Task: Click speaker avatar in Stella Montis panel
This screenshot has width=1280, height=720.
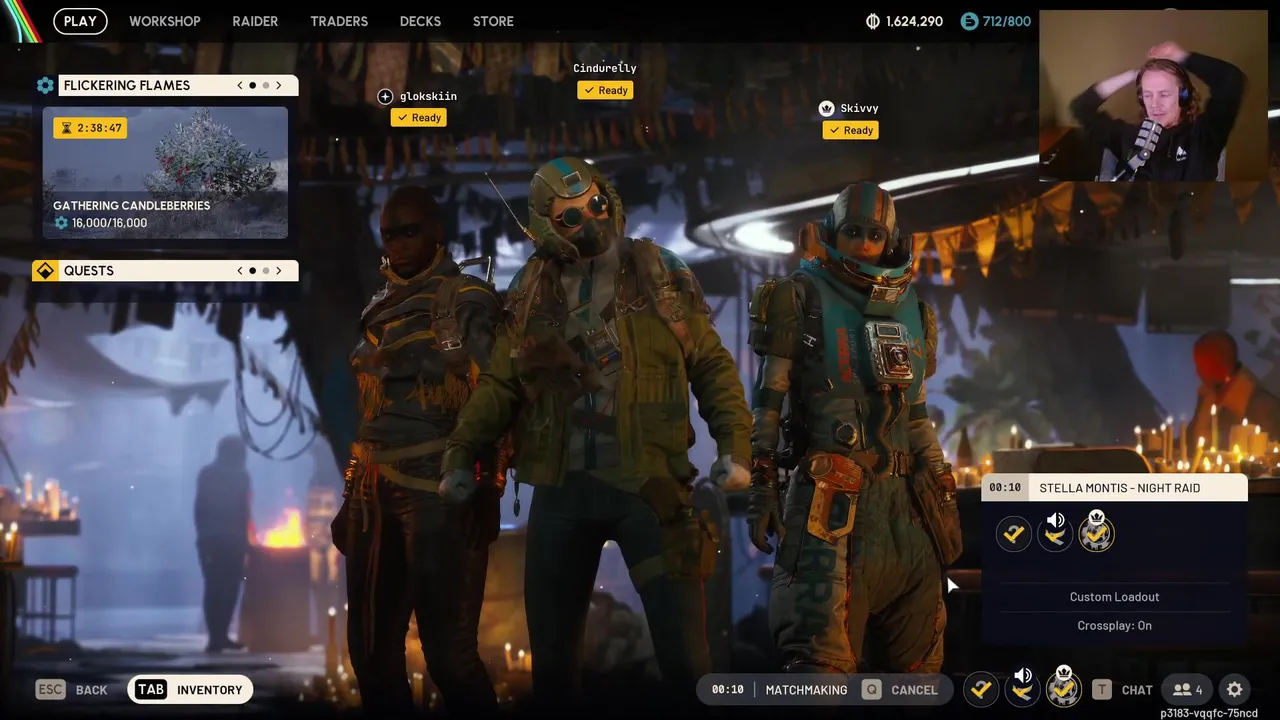Action: (x=1055, y=532)
